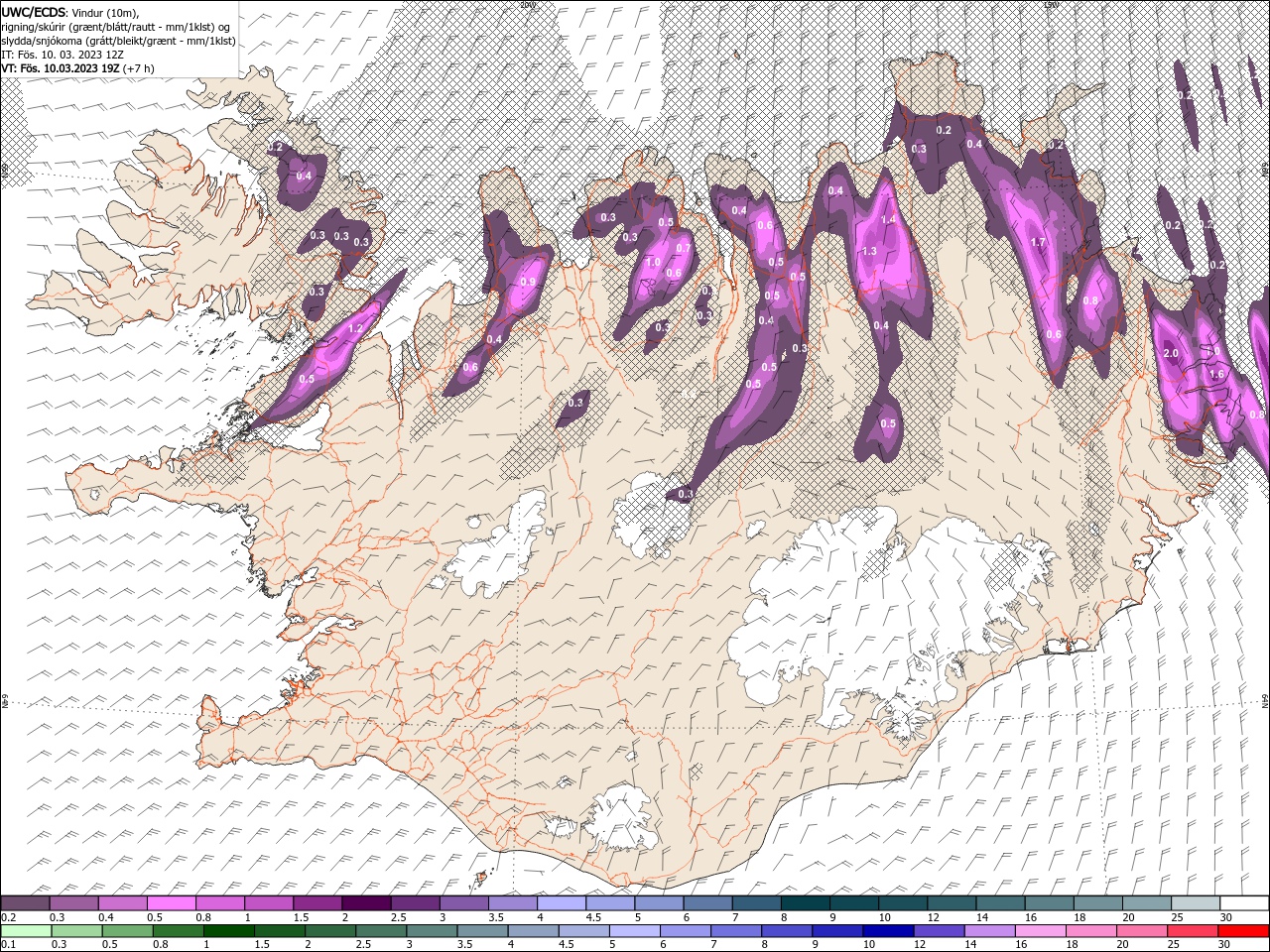Viewport: 1270px width, 952px height.
Task: Click the 1.3 snowfall value on the map
Action: click(869, 252)
